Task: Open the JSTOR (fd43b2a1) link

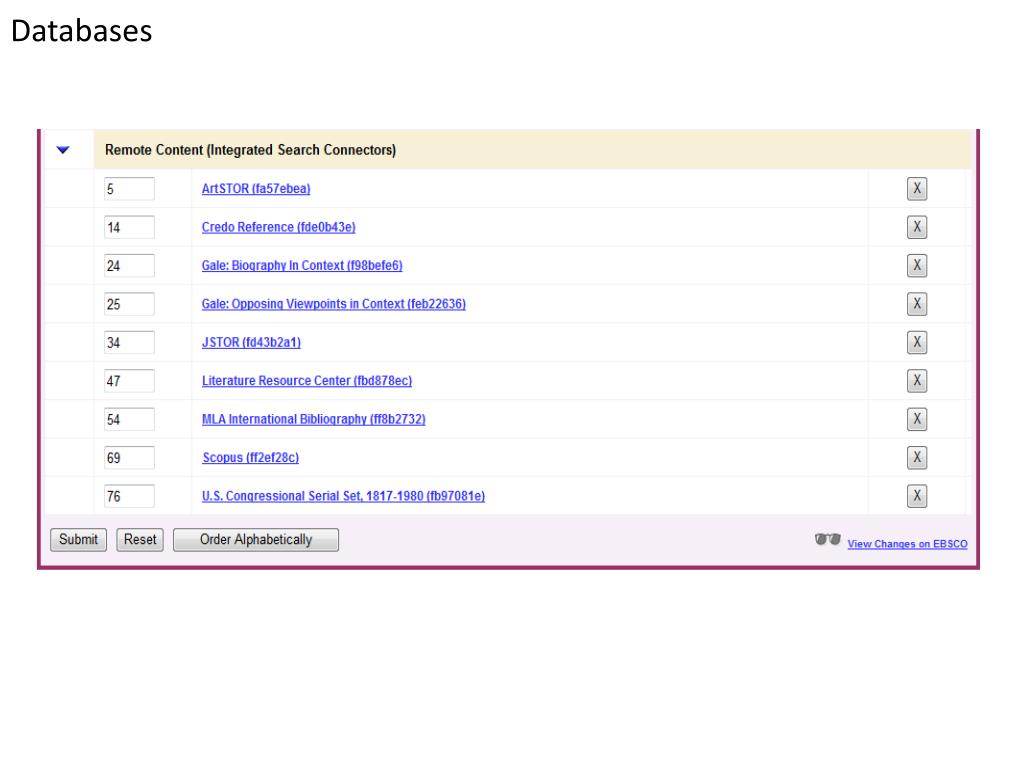Action: (251, 342)
